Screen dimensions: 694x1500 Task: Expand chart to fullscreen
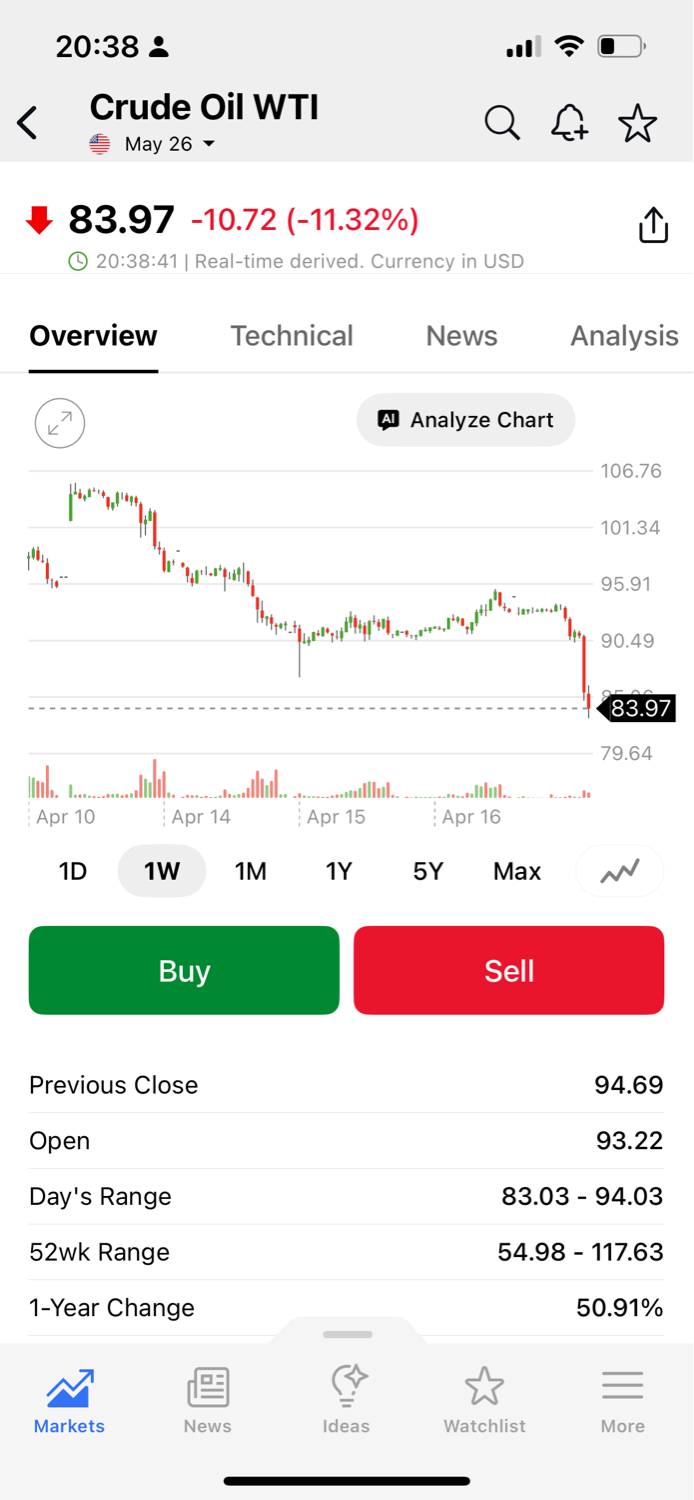[x=60, y=422]
